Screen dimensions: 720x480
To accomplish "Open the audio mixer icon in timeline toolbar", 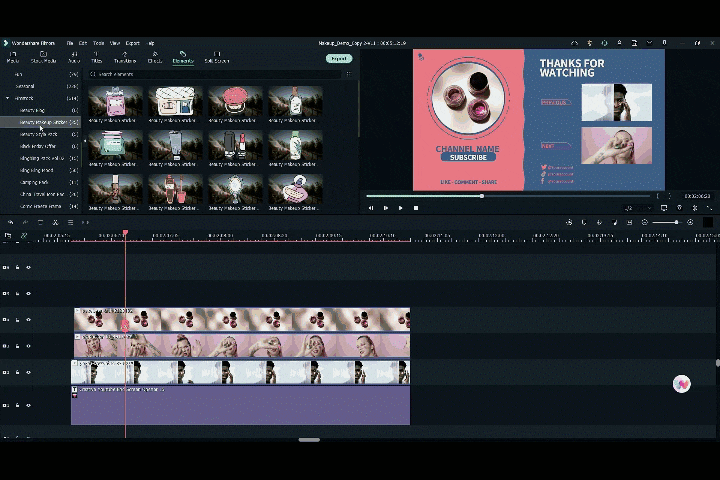I will (x=614, y=222).
